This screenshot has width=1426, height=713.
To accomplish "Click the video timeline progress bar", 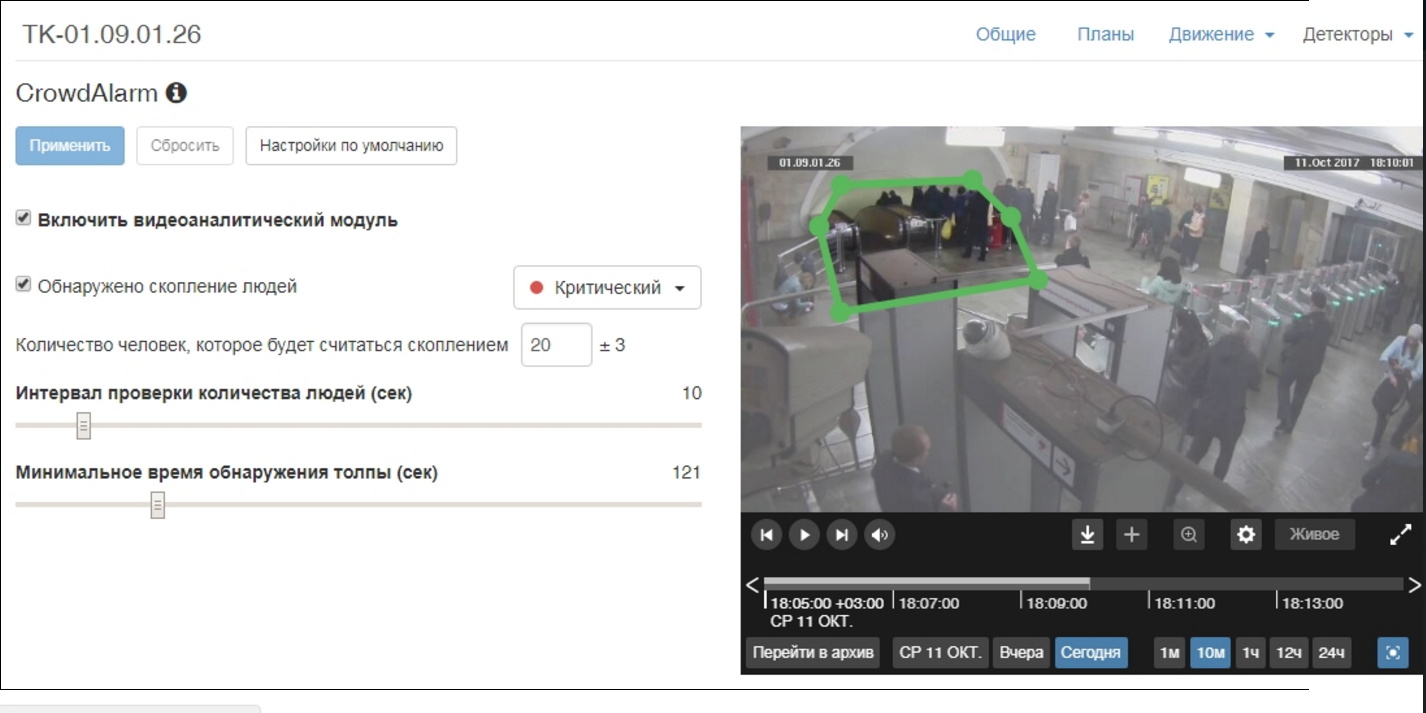I will [1084, 583].
